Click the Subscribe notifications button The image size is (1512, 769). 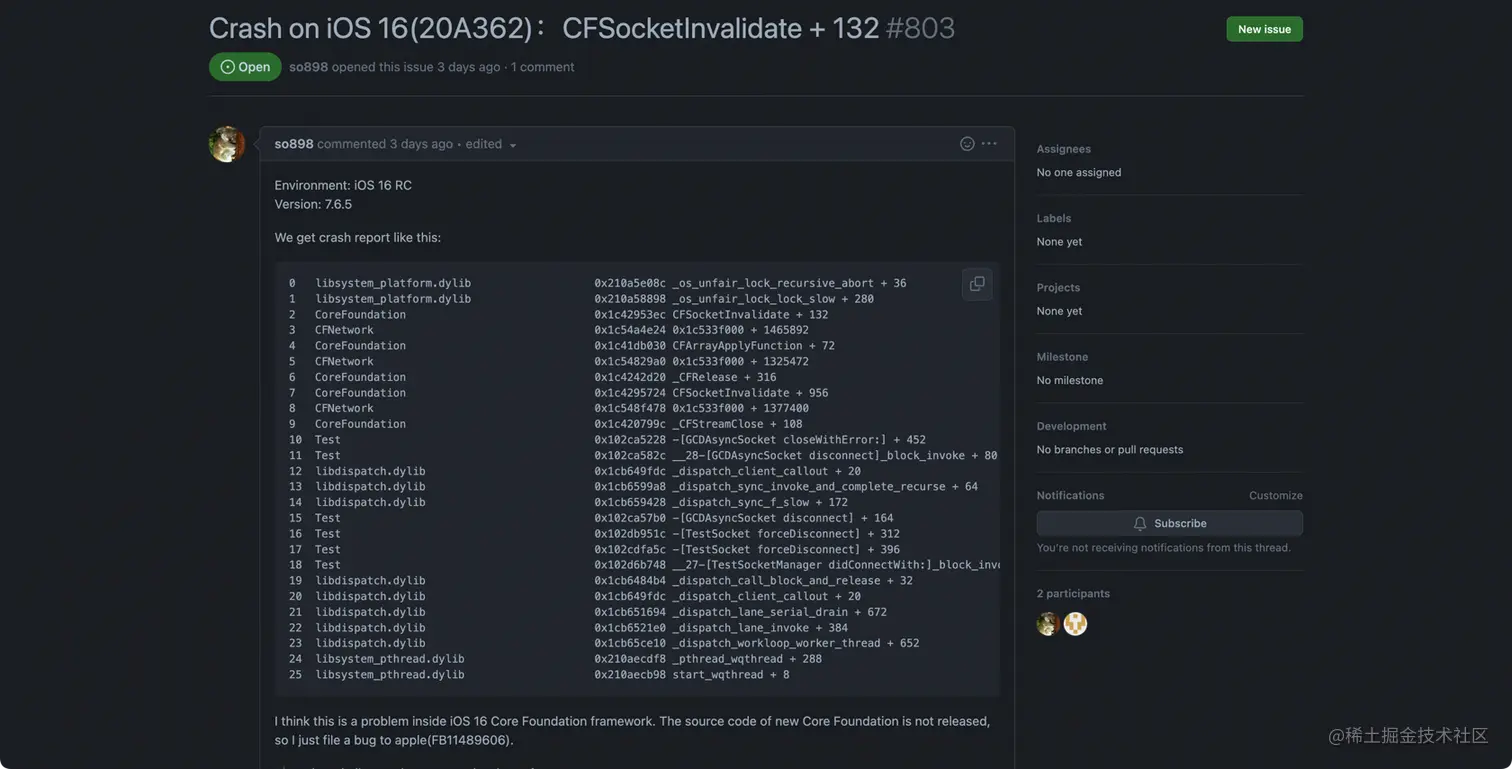(1169, 523)
